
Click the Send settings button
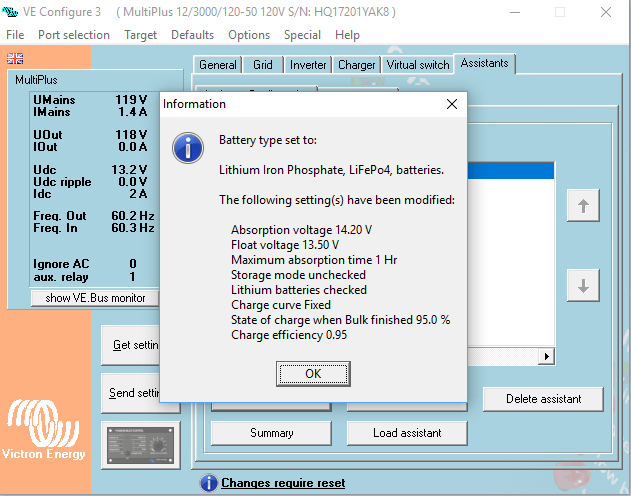[130, 393]
